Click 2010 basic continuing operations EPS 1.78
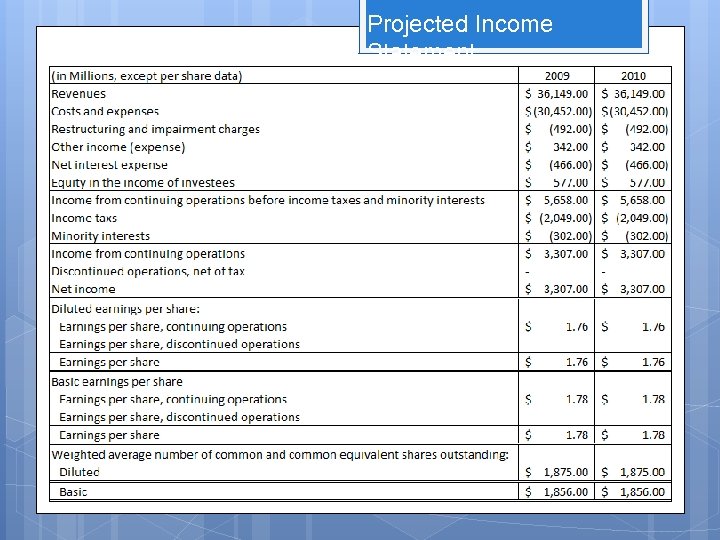This screenshot has height=540, width=720. [653, 399]
